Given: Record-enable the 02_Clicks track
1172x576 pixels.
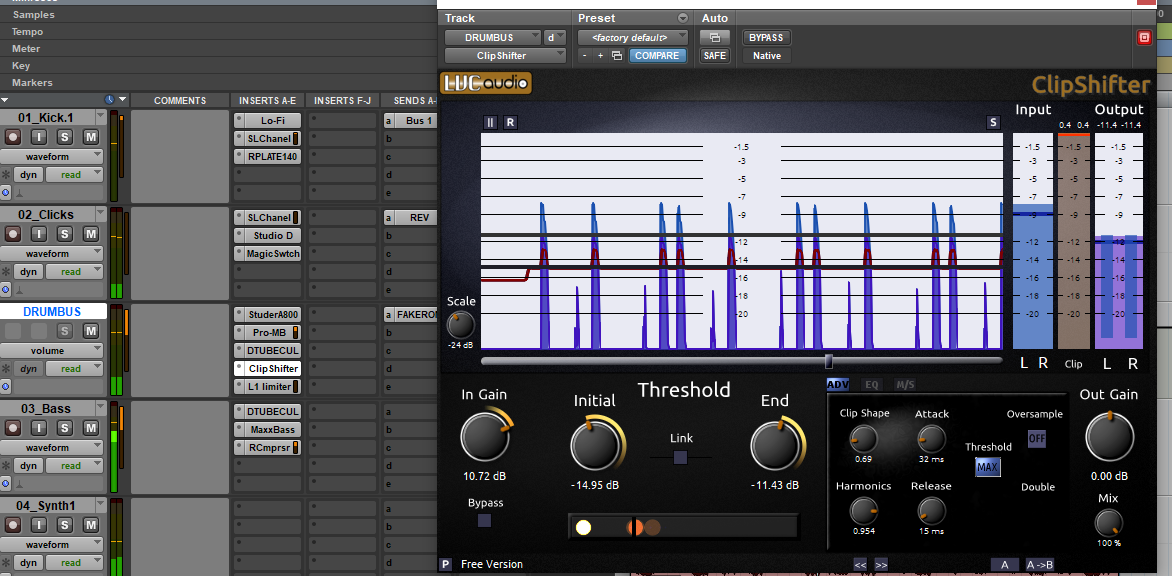Looking at the screenshot, I should (12, 235).
